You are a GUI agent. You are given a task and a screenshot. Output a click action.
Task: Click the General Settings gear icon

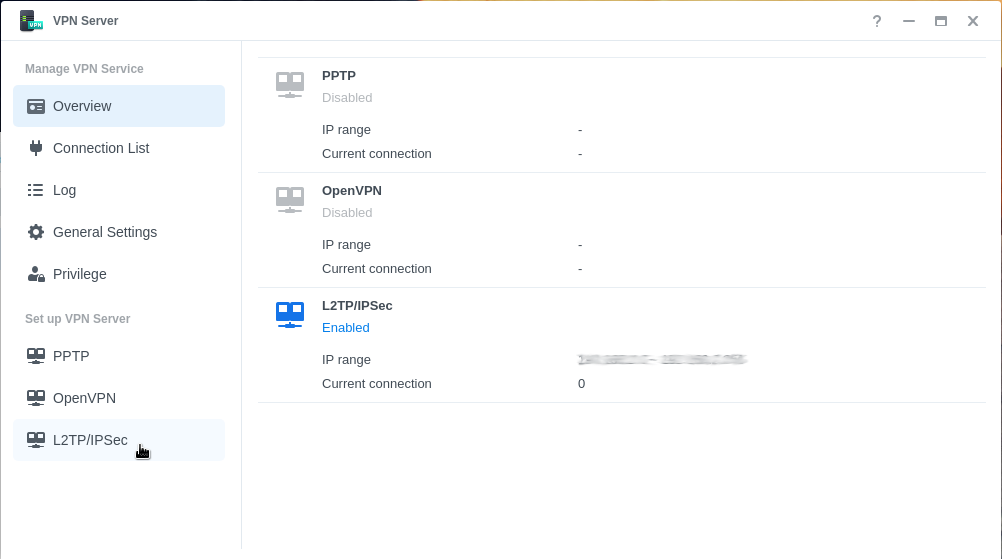click(x=36, y=232)
